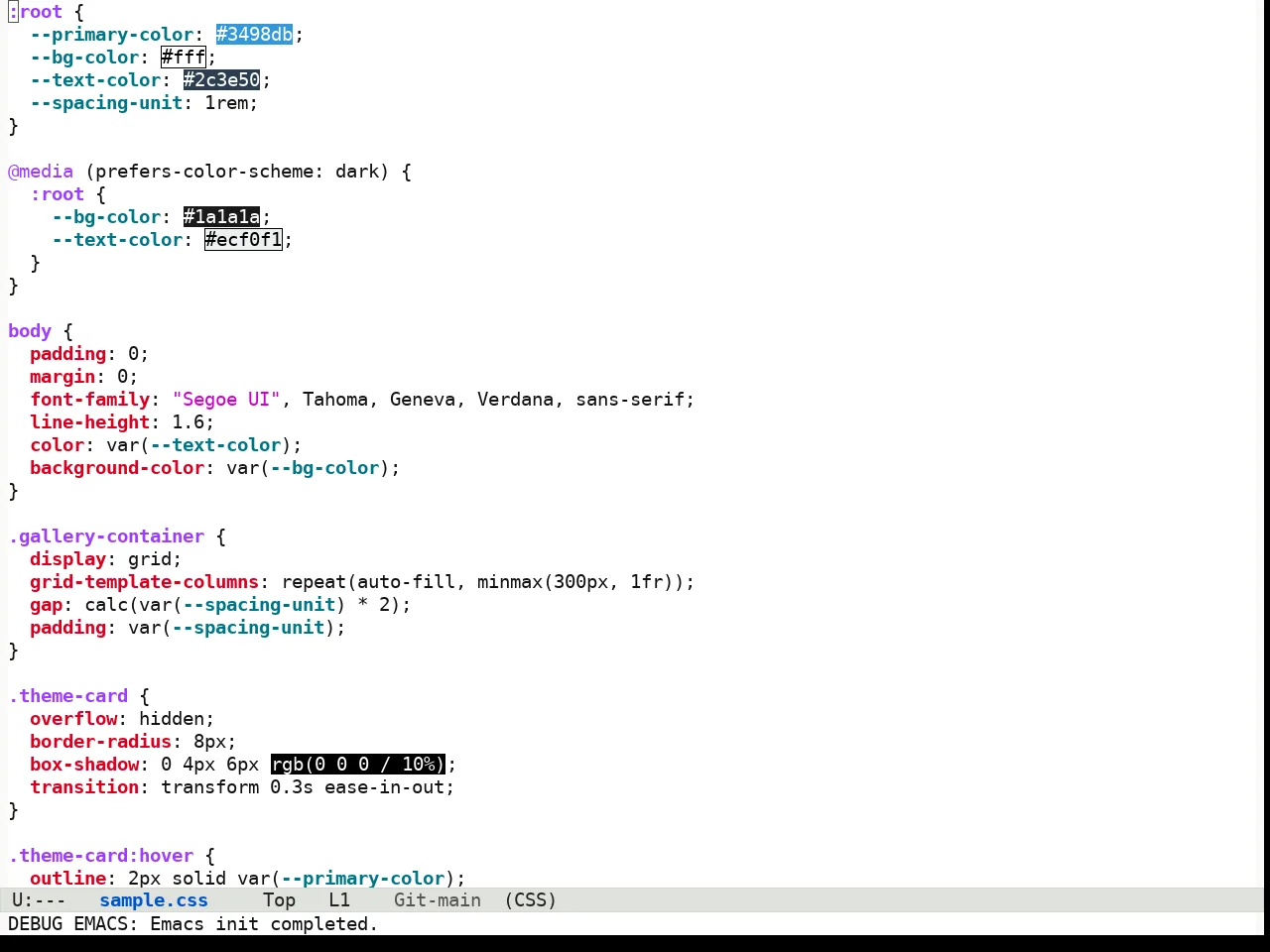Click the L1 line number indicator
The image size is (1270, 952).
339,900
